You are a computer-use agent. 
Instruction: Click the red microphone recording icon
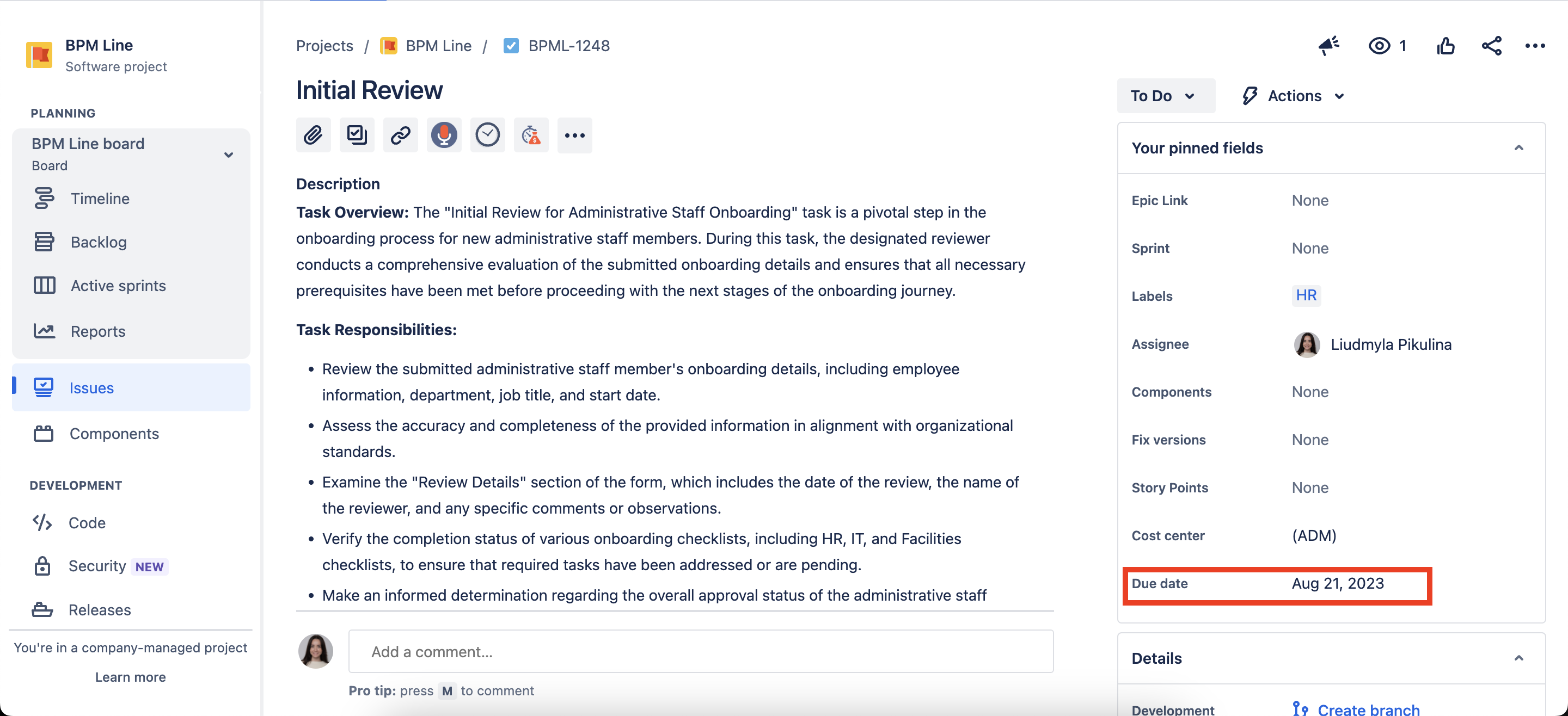pos(444,135)
